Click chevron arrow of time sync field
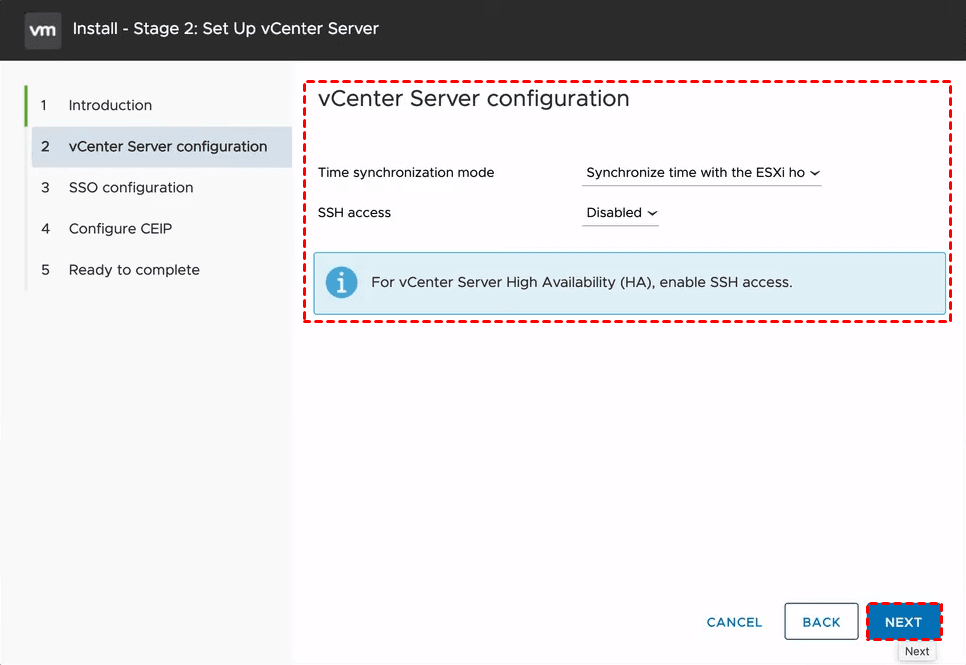 pyautogui.click(x=815, y=173)
